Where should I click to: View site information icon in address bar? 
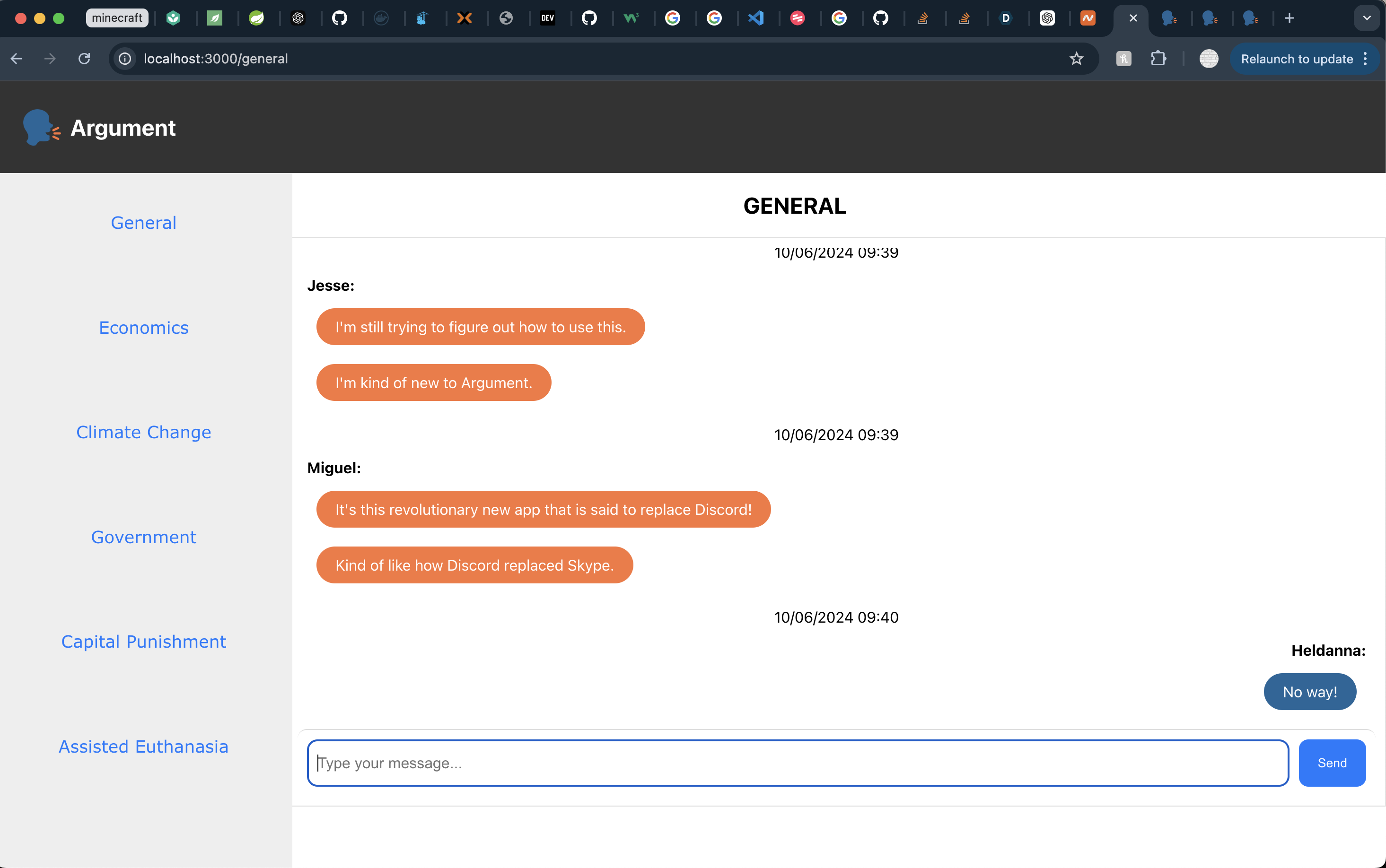[124, 59]
